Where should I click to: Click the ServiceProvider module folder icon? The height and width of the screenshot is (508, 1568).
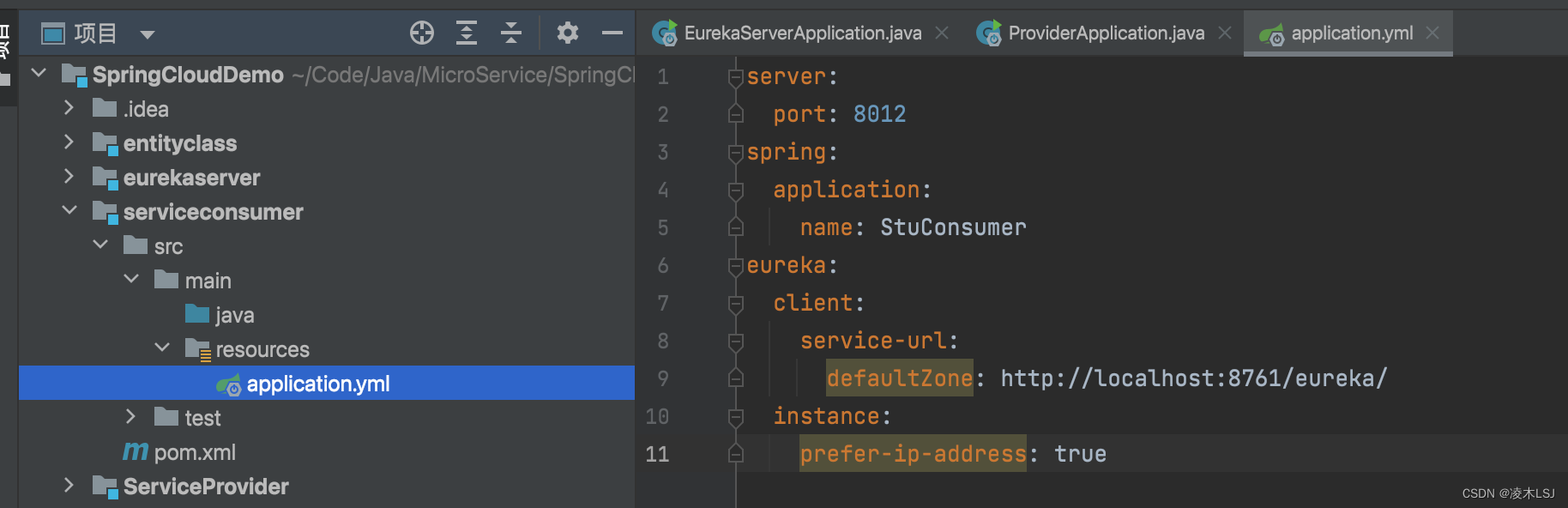click(106, 487)
